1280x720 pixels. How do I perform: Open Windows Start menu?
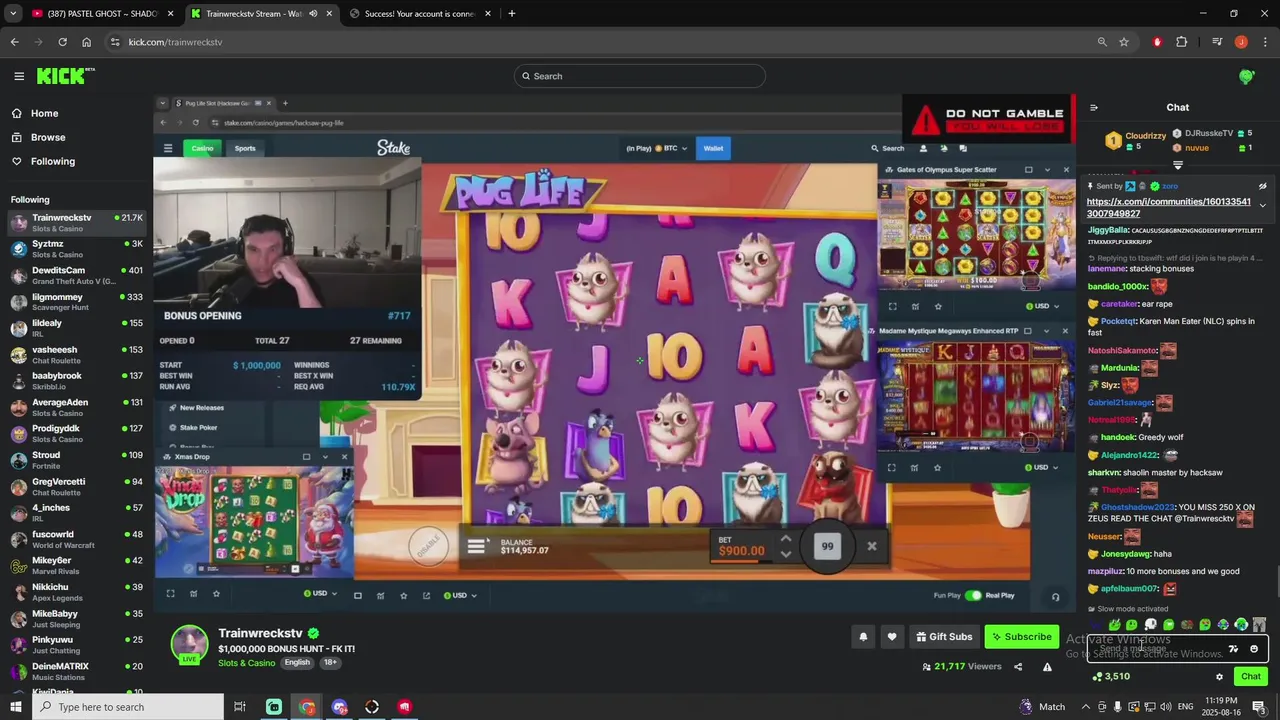(15, 707)
